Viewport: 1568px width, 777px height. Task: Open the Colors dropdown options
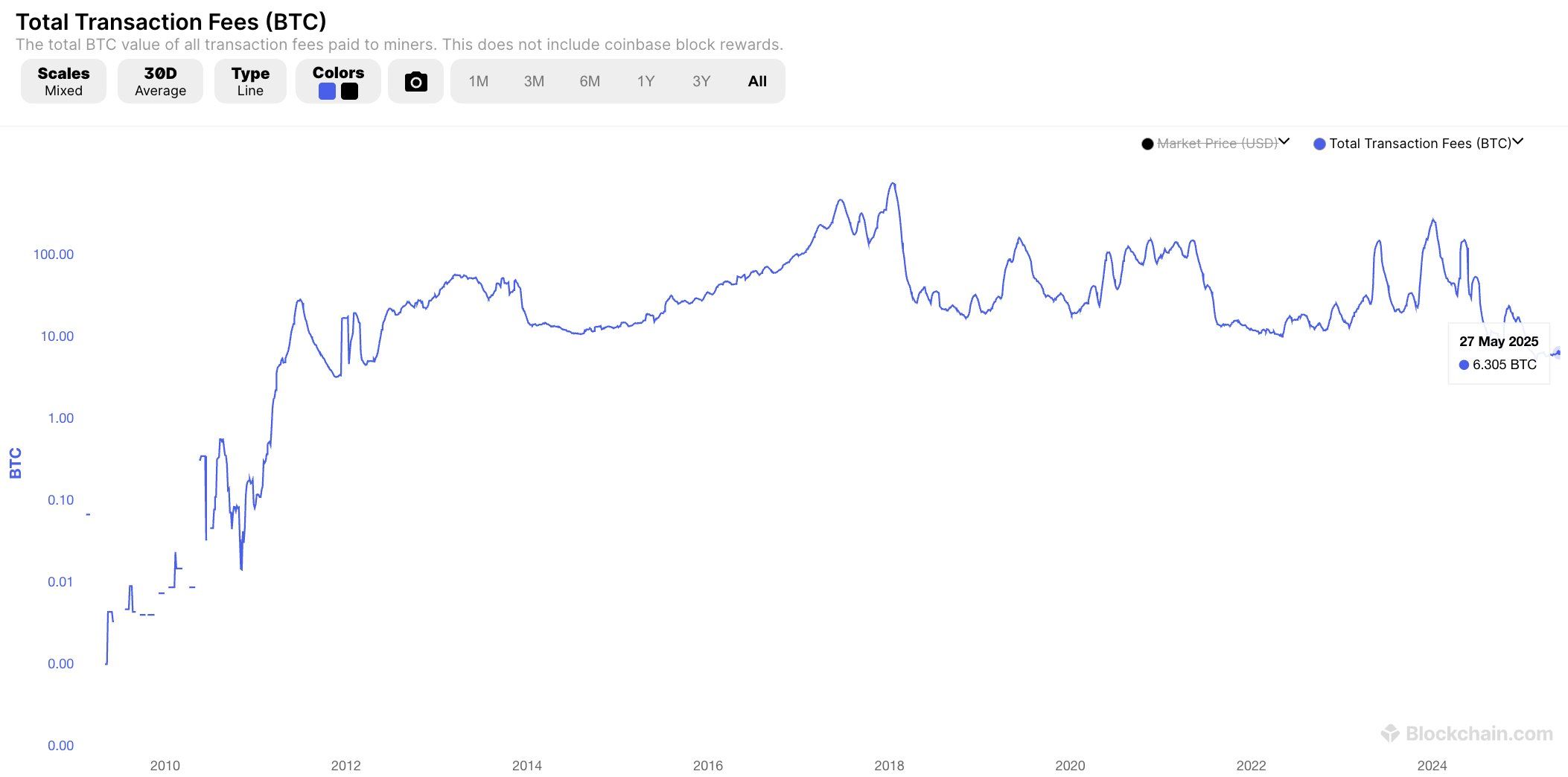(338, 81)
